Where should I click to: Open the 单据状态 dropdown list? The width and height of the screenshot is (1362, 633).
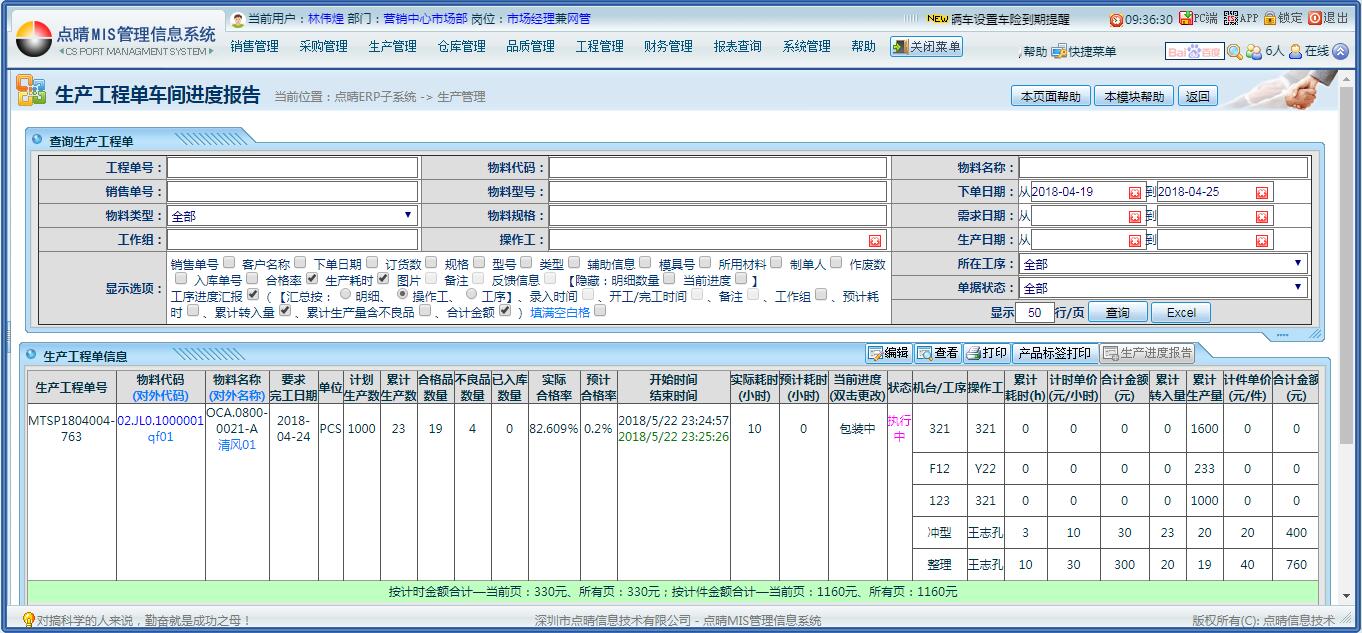[x=1298, y=288]
